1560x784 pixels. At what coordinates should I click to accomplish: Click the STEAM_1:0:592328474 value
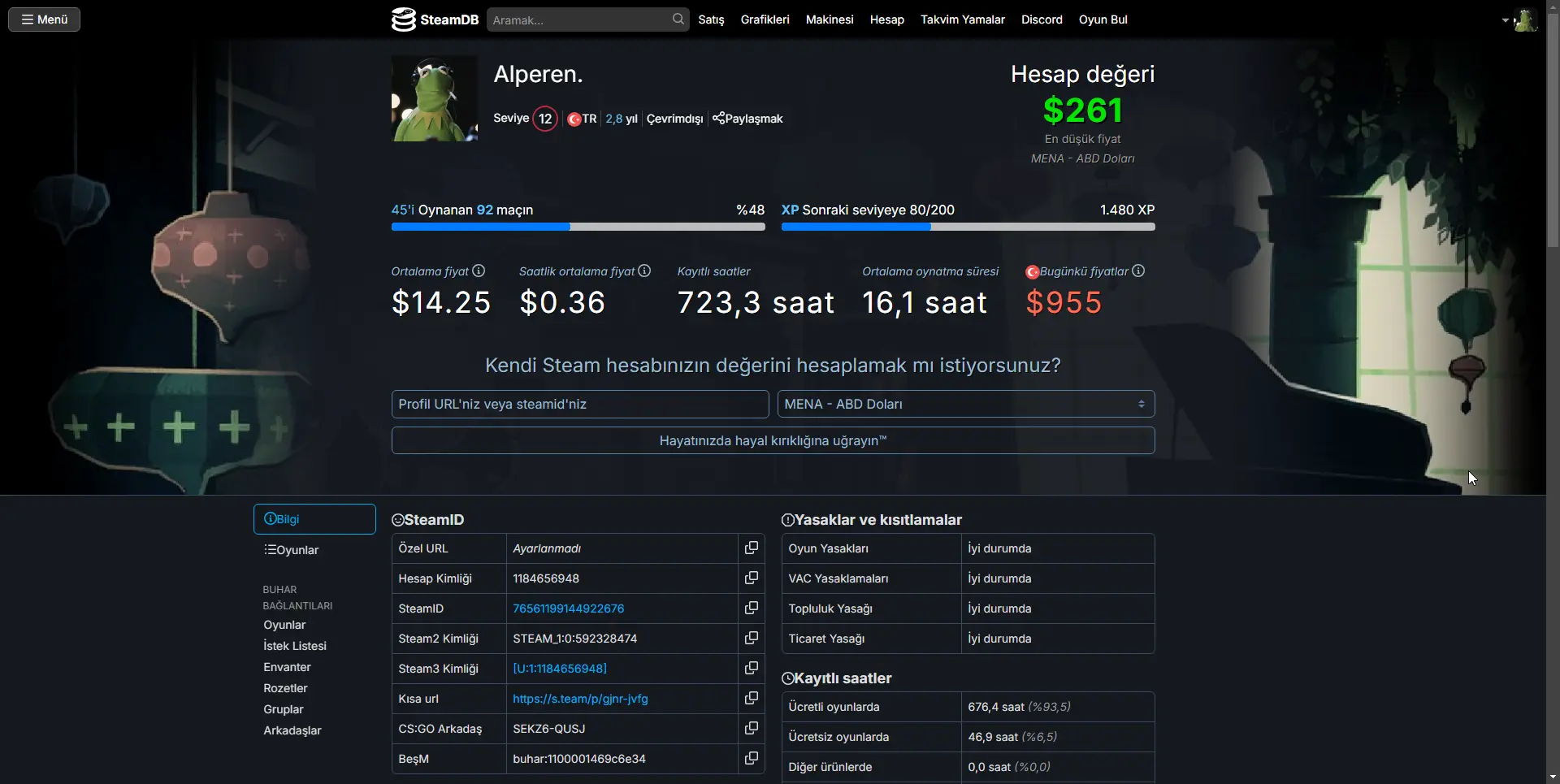574,639
